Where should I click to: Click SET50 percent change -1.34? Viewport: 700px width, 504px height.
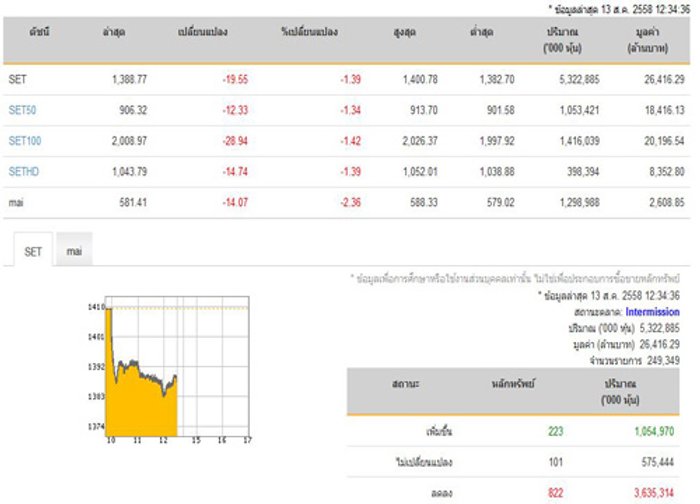tap(350, 110)
